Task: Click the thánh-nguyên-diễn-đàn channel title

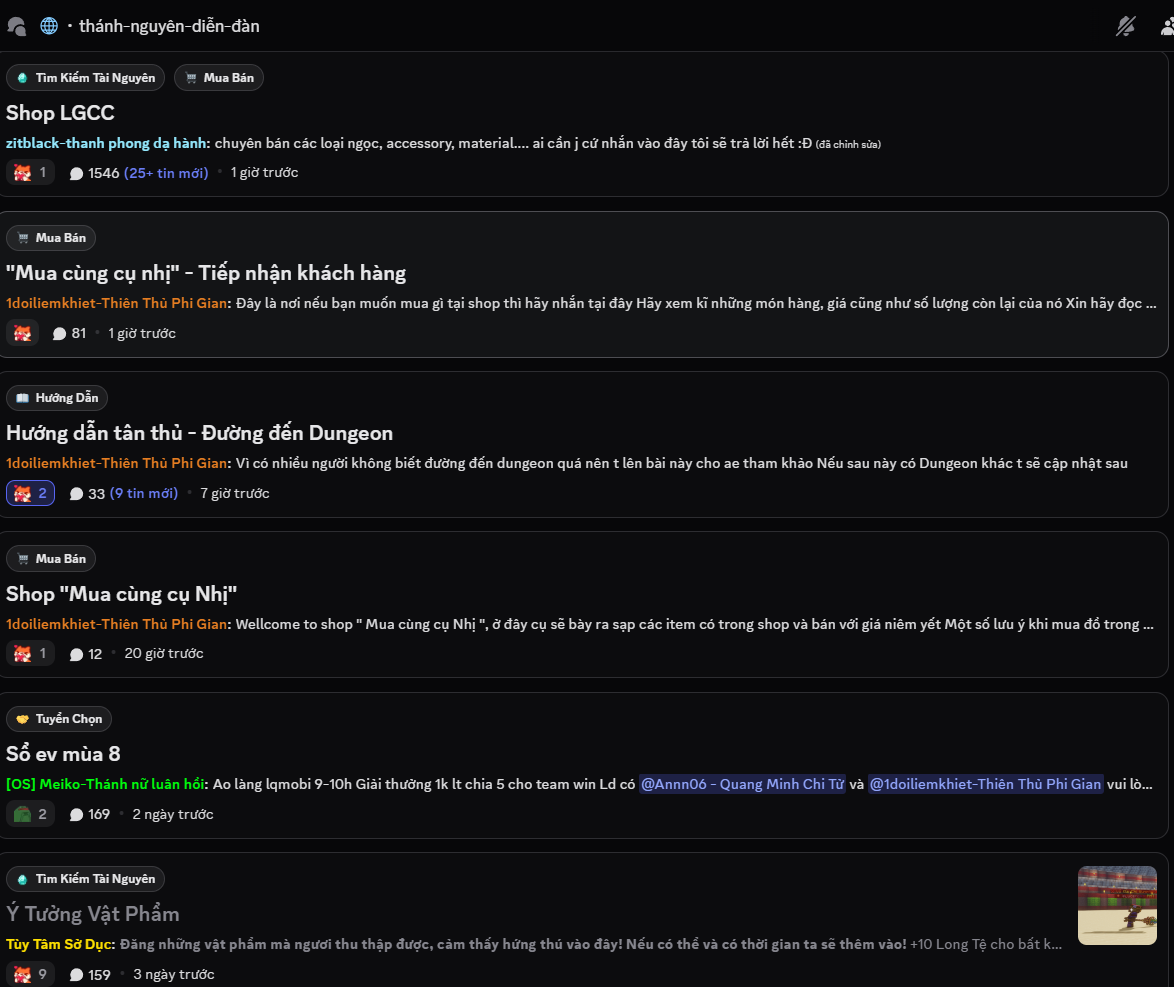Action: pyautogui.click(x=169, y=26)
